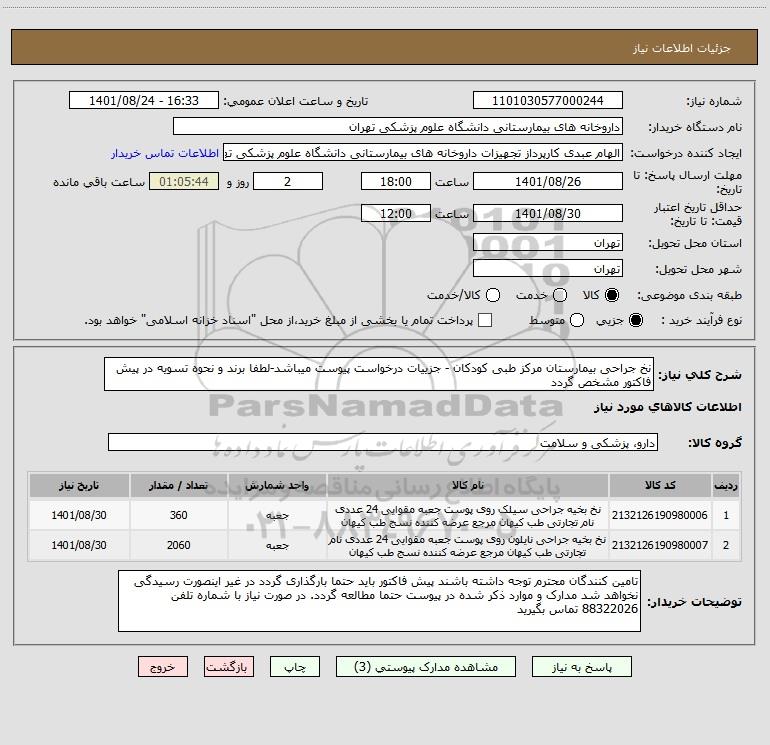Click date cell 1401/08/30 in row 2

79,545
